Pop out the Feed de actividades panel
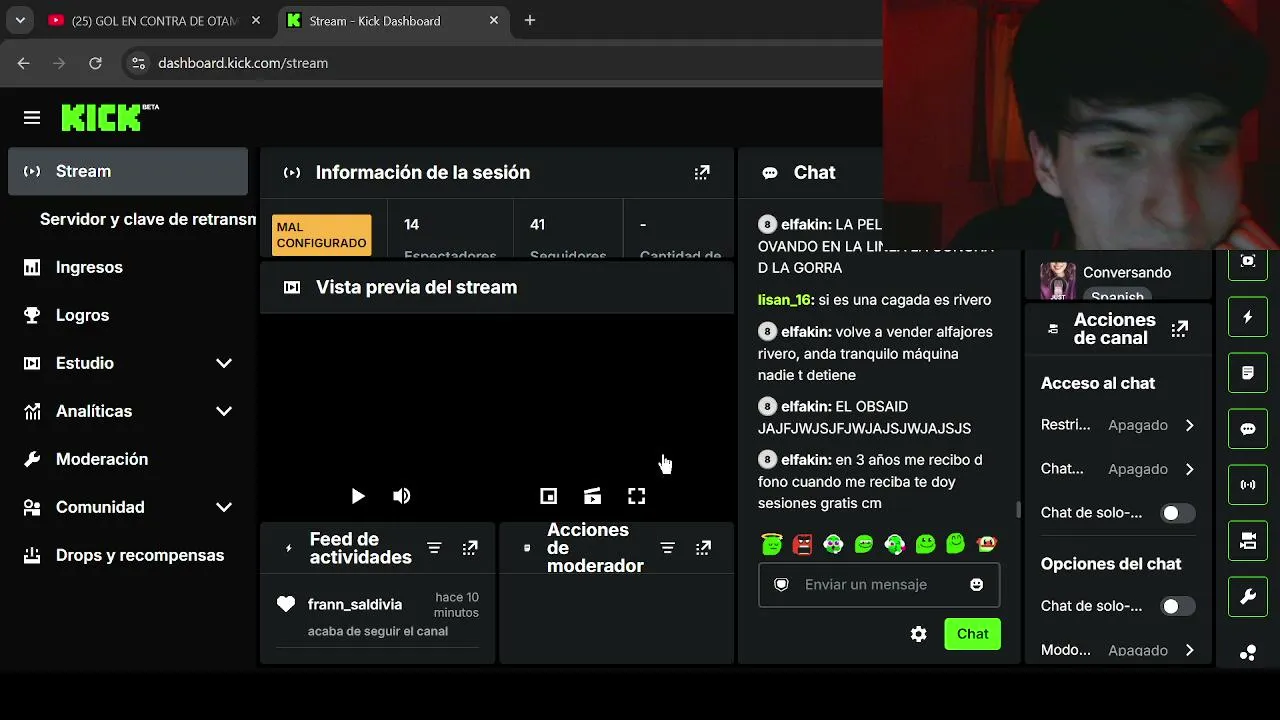The height and width of the screenshot is (720, 1280). click(x=470, y=548)
